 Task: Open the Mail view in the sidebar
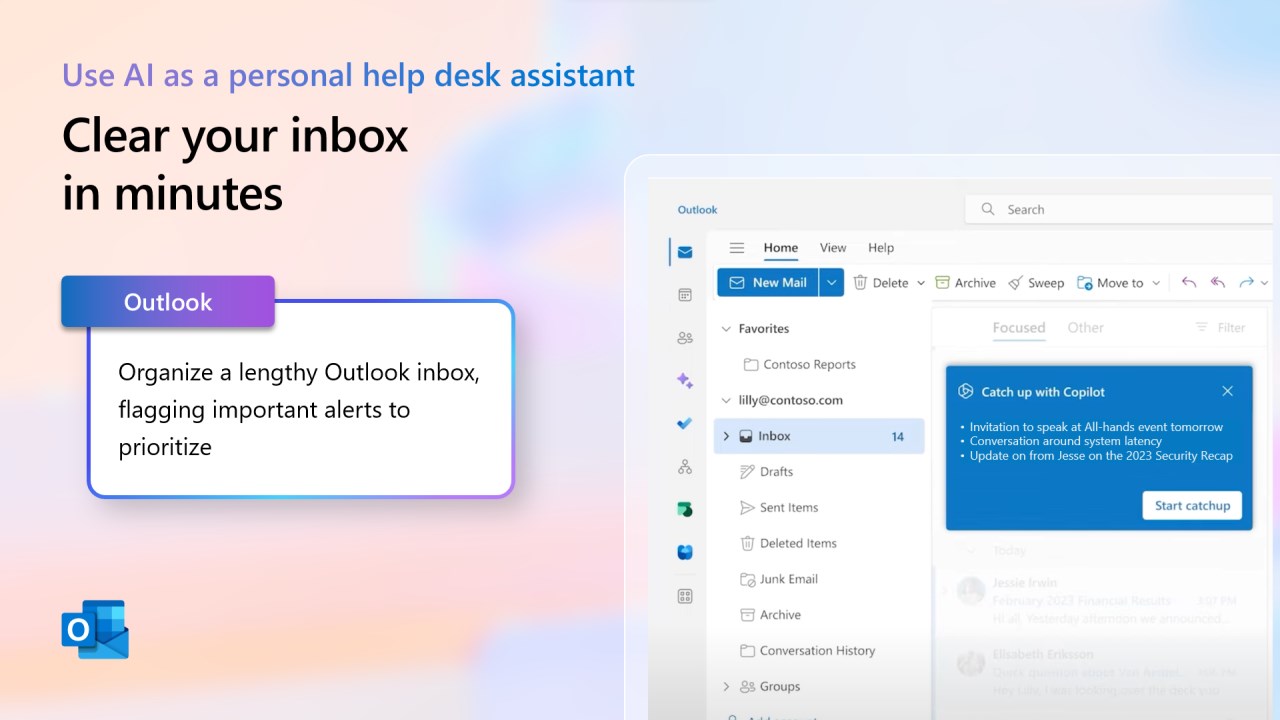[x=685, y=252]
